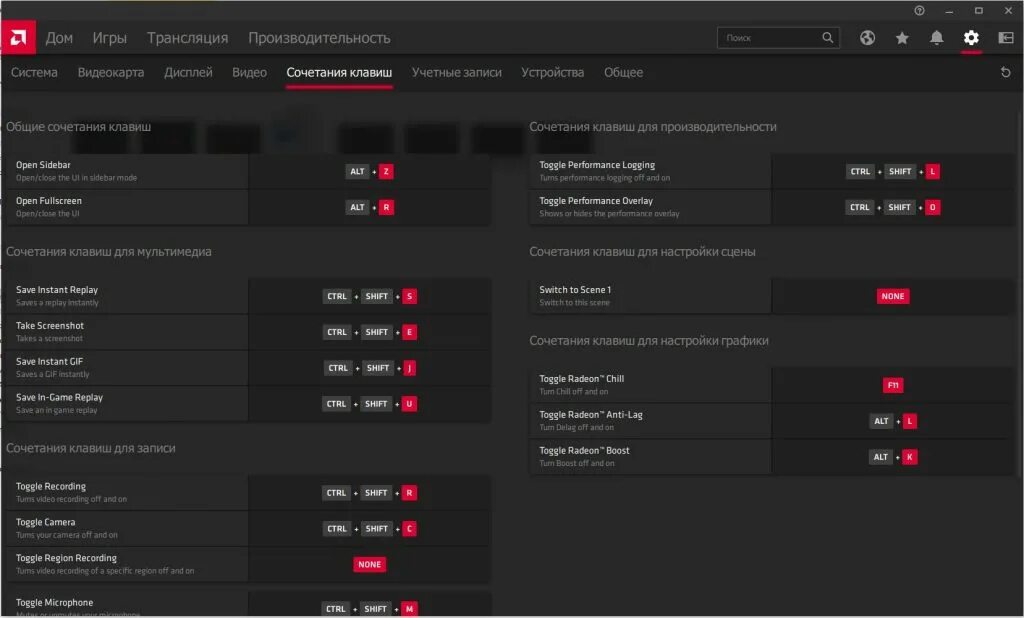This screenshot has width=1024, height=618.
Task: Edit Radeon Chill F11 hotkey
Action: 893,385
